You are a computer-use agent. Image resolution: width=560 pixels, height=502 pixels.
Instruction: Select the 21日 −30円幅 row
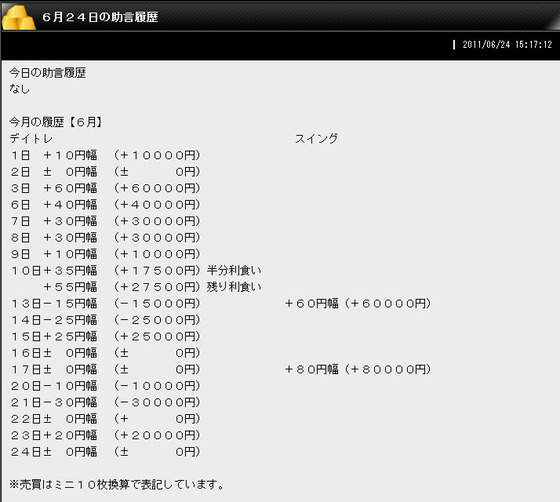click(105, 402)
